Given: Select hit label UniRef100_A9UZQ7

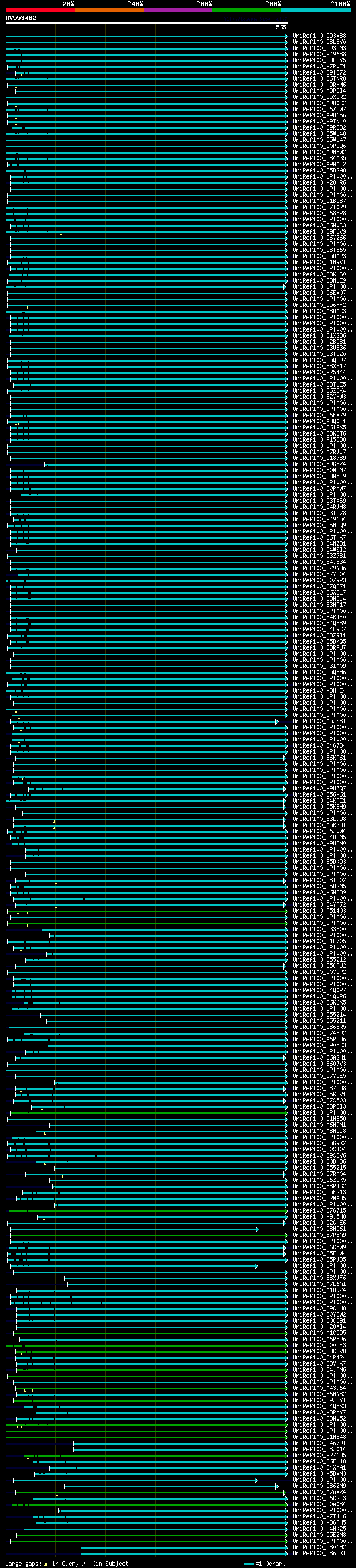Looking at the screenshot, I should [x=319, y=788].
